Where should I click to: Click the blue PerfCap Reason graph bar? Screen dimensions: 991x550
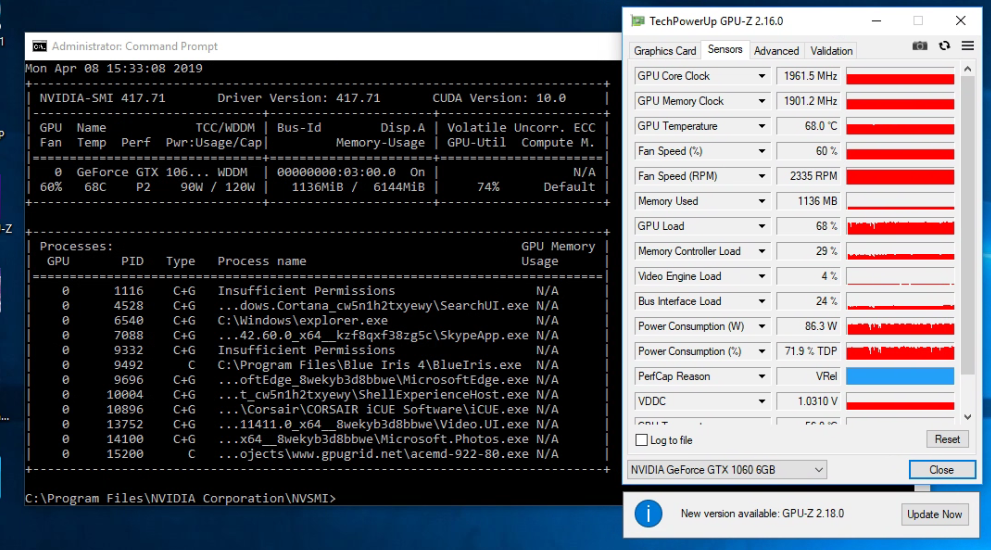[900, 376]
